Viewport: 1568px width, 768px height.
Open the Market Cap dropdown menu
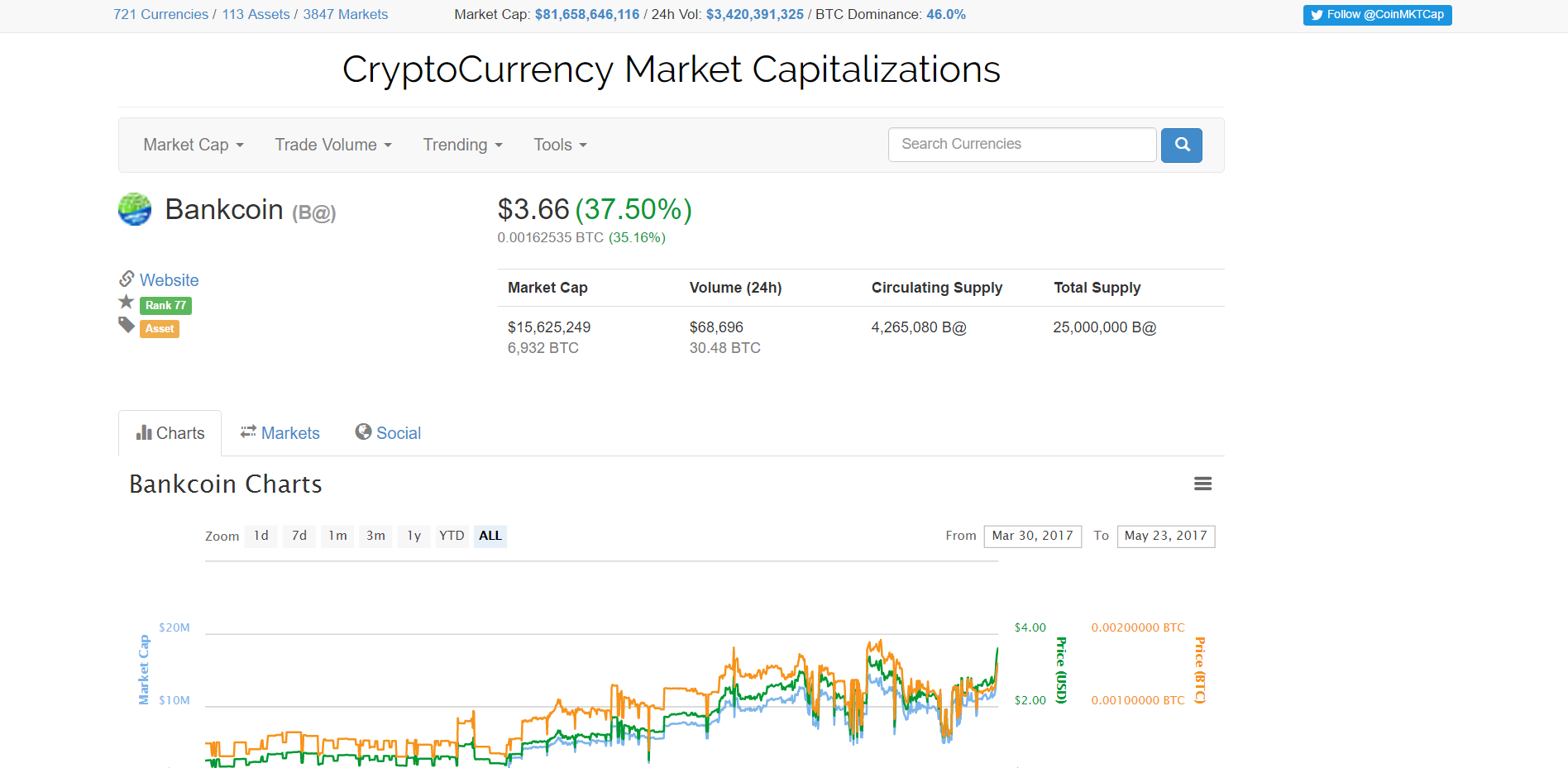tap(194, 145)
